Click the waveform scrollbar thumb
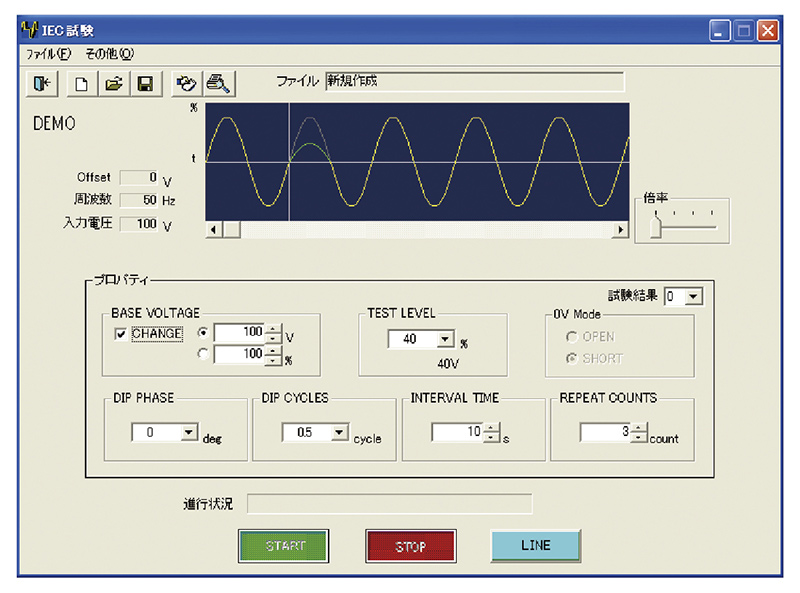This screenshot has height=593, width=800. (232, 230)
